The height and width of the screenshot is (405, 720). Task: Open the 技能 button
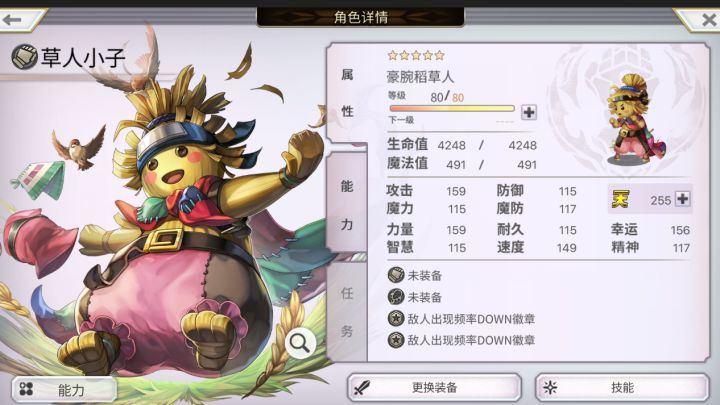[x=622, y=388]
